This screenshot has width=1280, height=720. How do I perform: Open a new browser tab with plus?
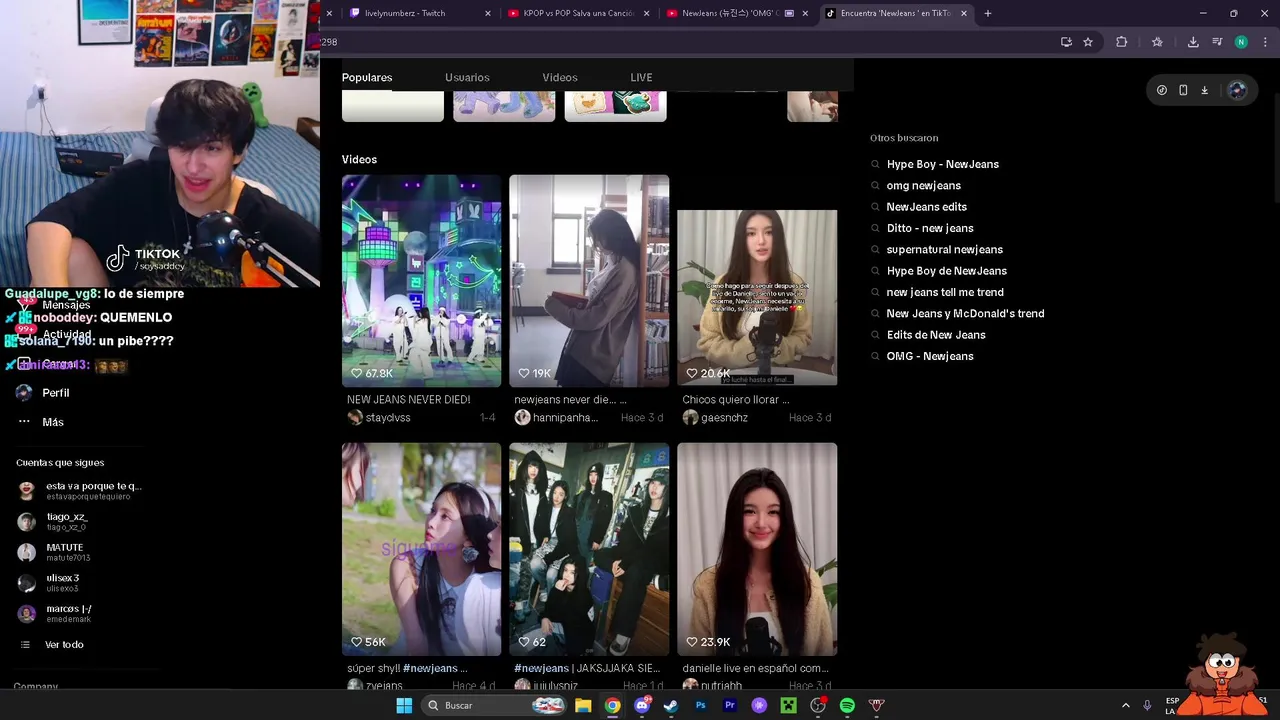(x=988, y=13)
